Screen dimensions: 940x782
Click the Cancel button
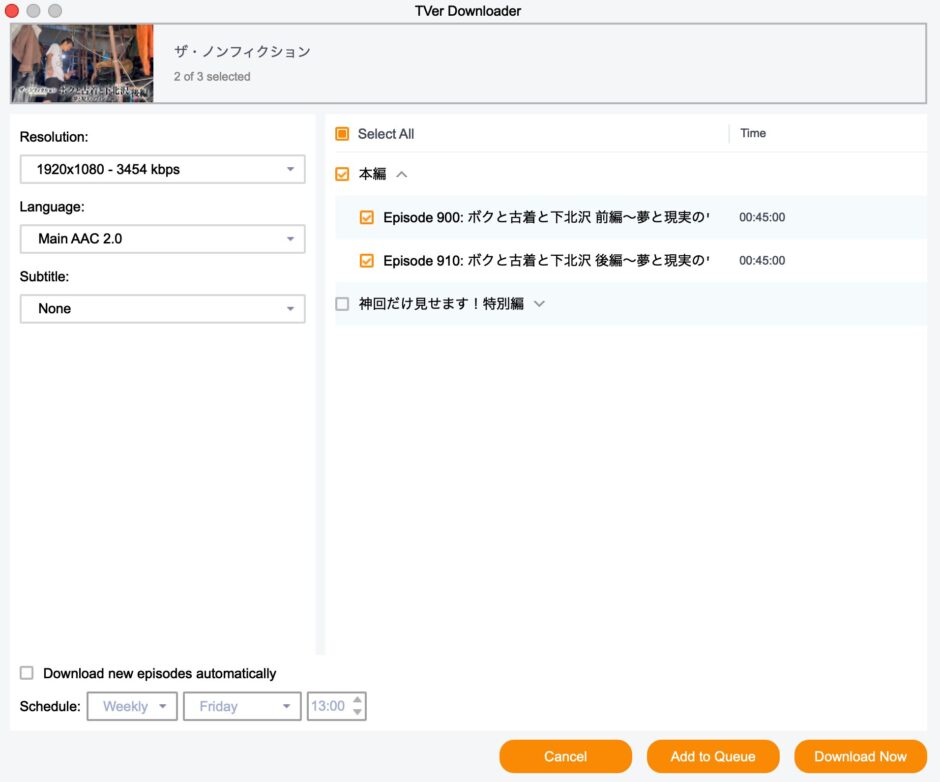565,756
